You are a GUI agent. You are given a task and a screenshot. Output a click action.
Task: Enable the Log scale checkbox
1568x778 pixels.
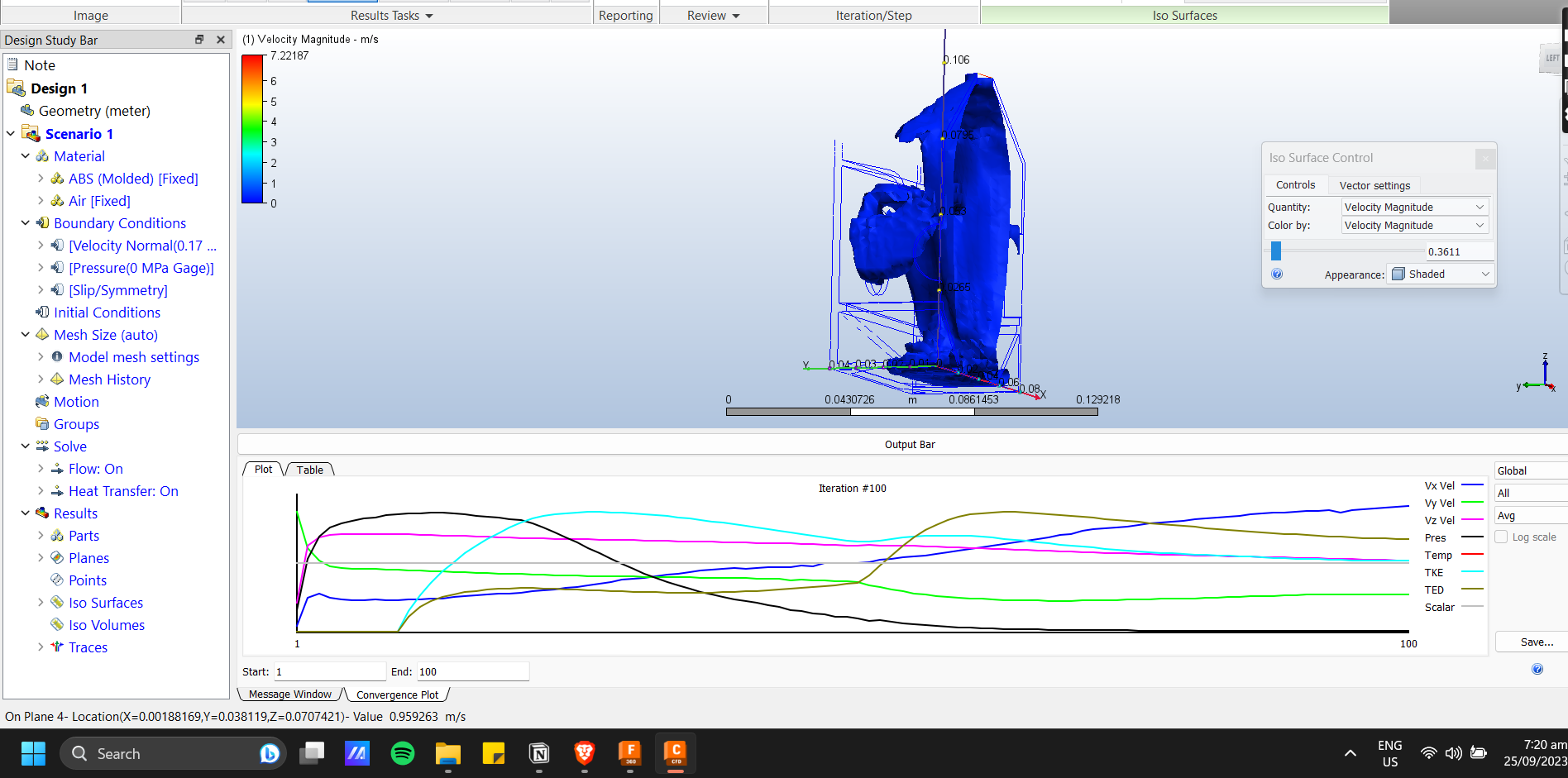[1502, 537]
